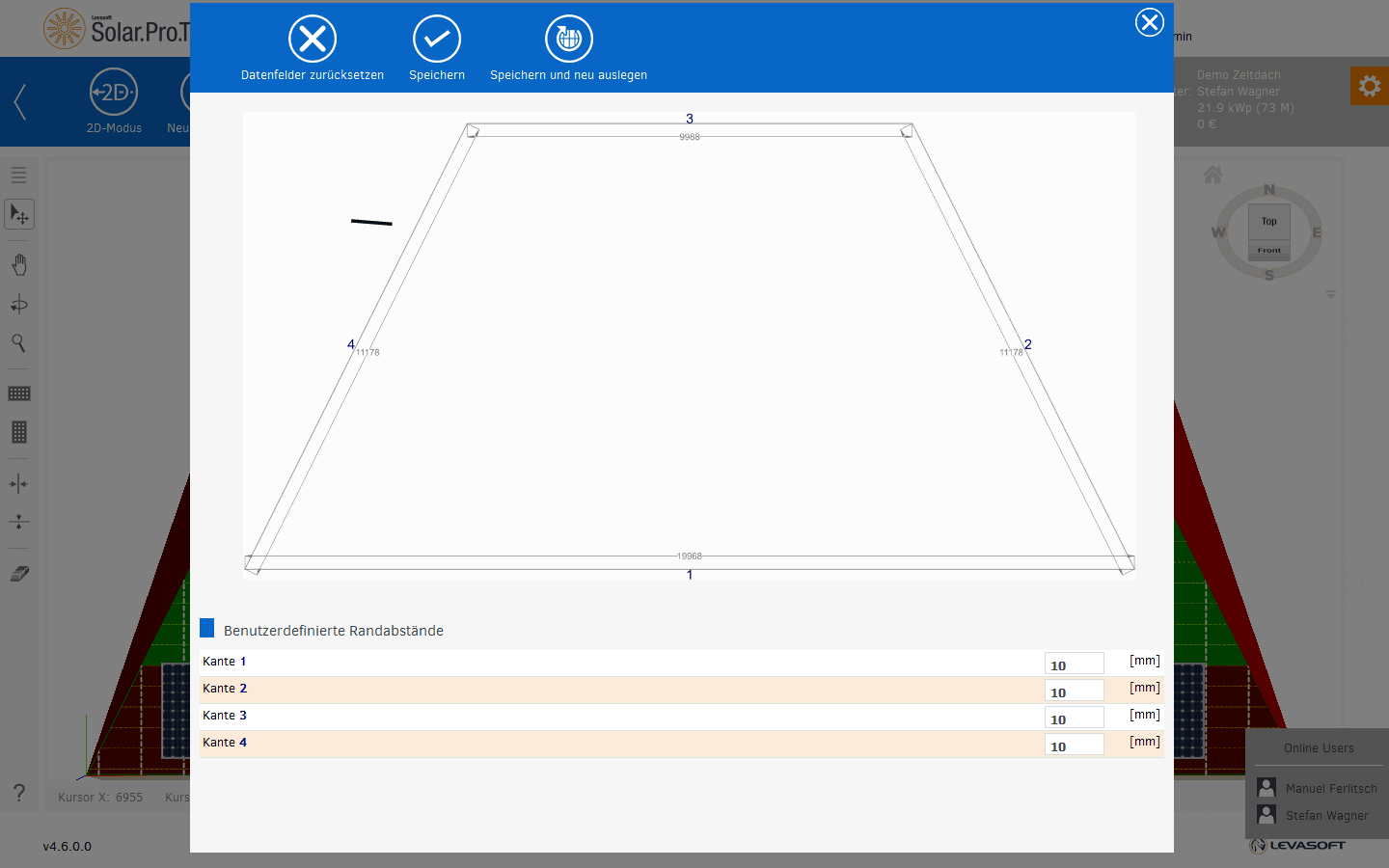The height and width of the screenshot is (868, 1389).
Task: Click the Kante 1 distance input field
Action: pyautogui.click(x=1074, y=664)
